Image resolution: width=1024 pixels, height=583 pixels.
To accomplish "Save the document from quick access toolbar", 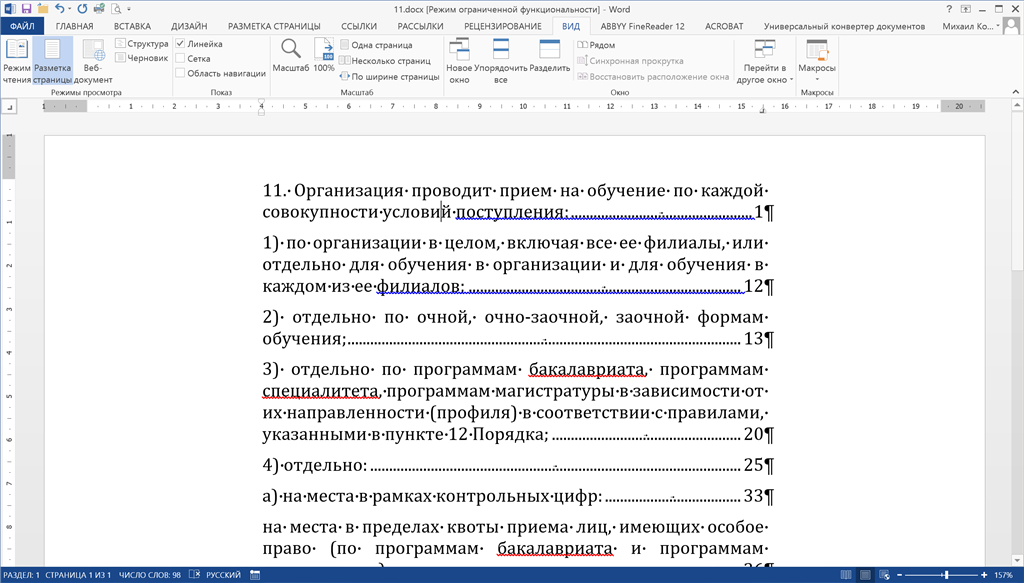I will pyautogui.click(x=27, y=9).
